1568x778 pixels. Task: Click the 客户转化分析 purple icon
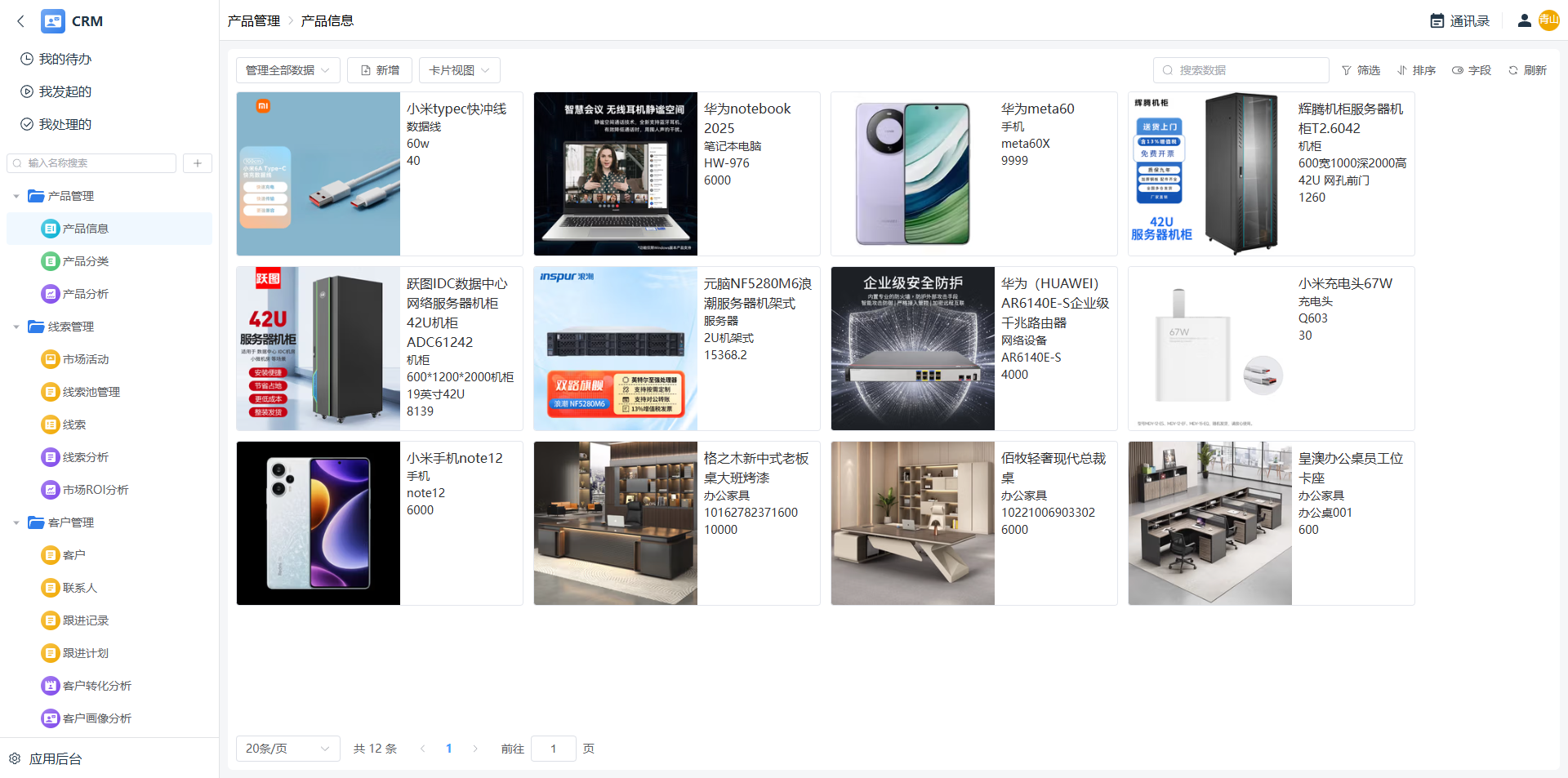click(x=51, y=686)
